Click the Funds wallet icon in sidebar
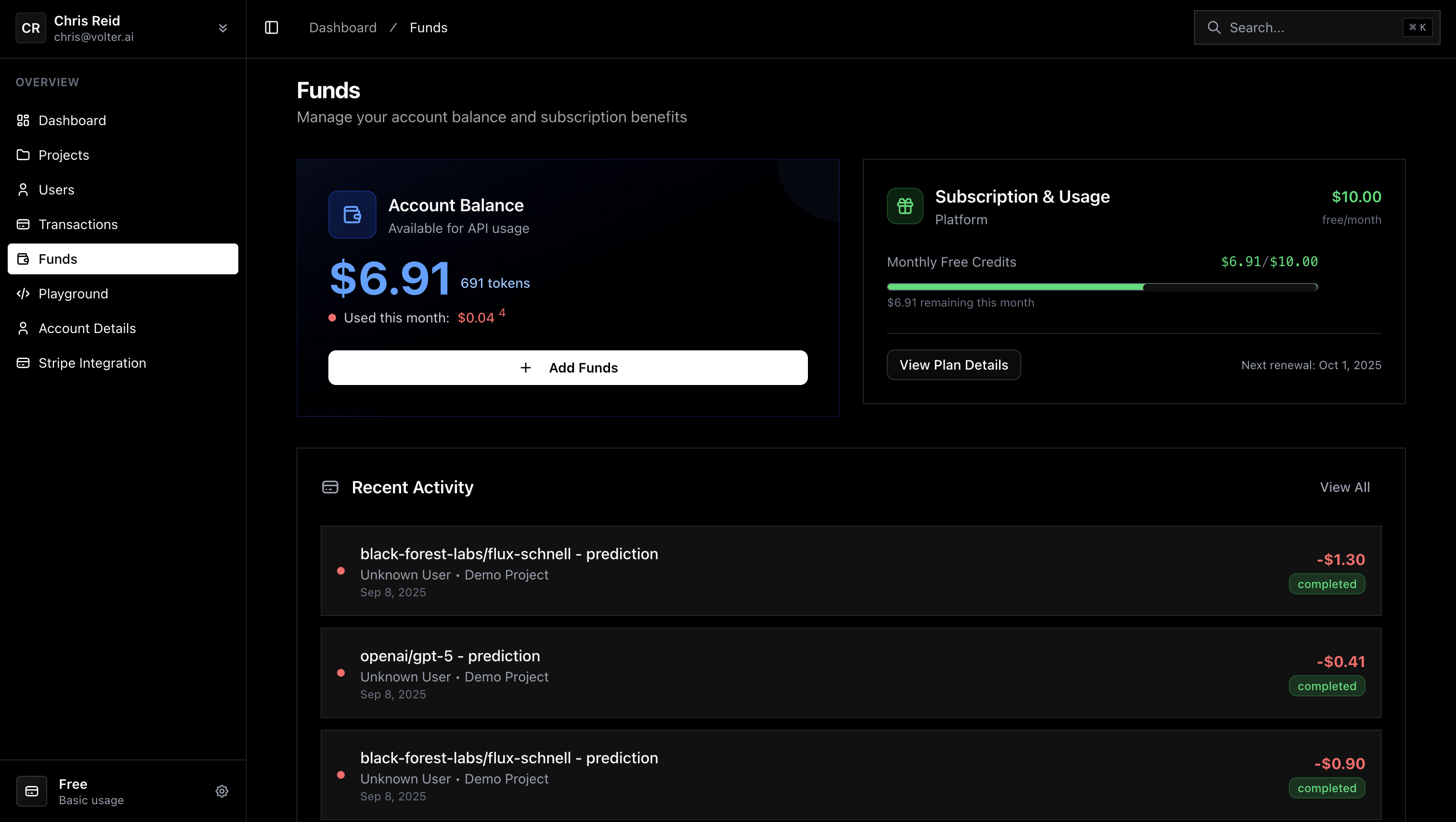The width and height of the screenshot is (1456, 822). (23, 259)
